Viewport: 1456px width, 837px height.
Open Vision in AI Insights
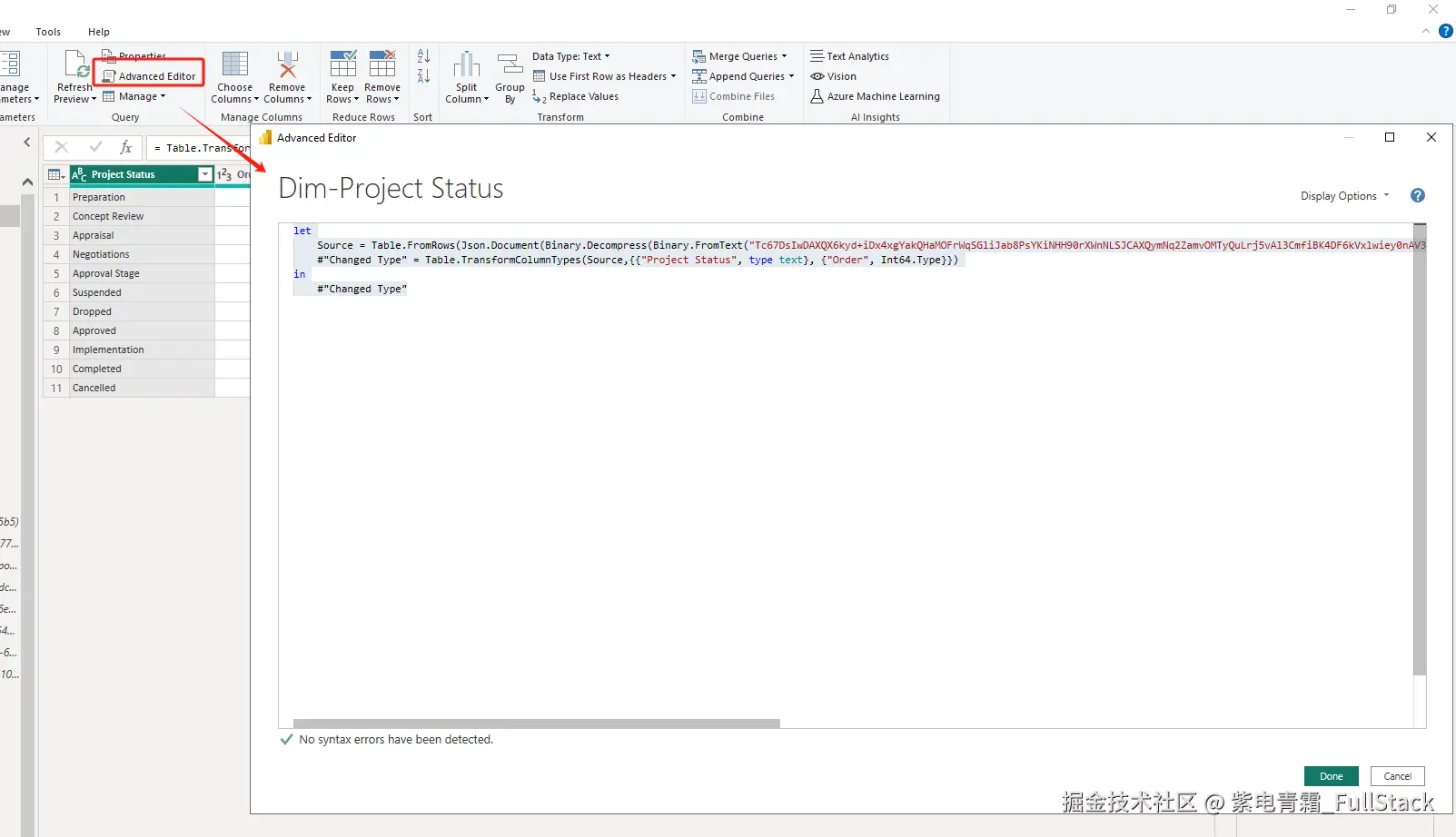834,76
